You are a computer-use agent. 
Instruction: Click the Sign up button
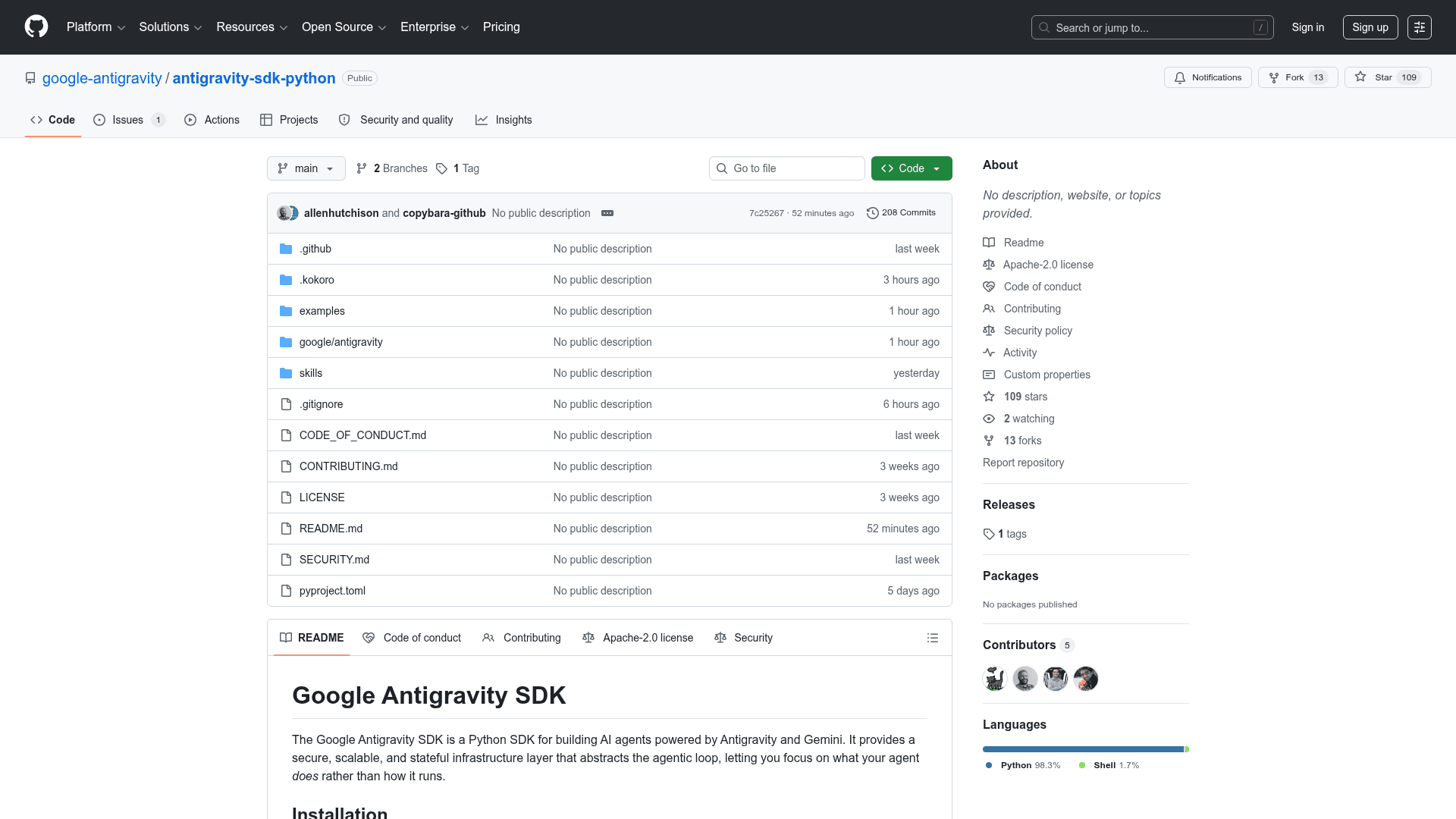1370,27
